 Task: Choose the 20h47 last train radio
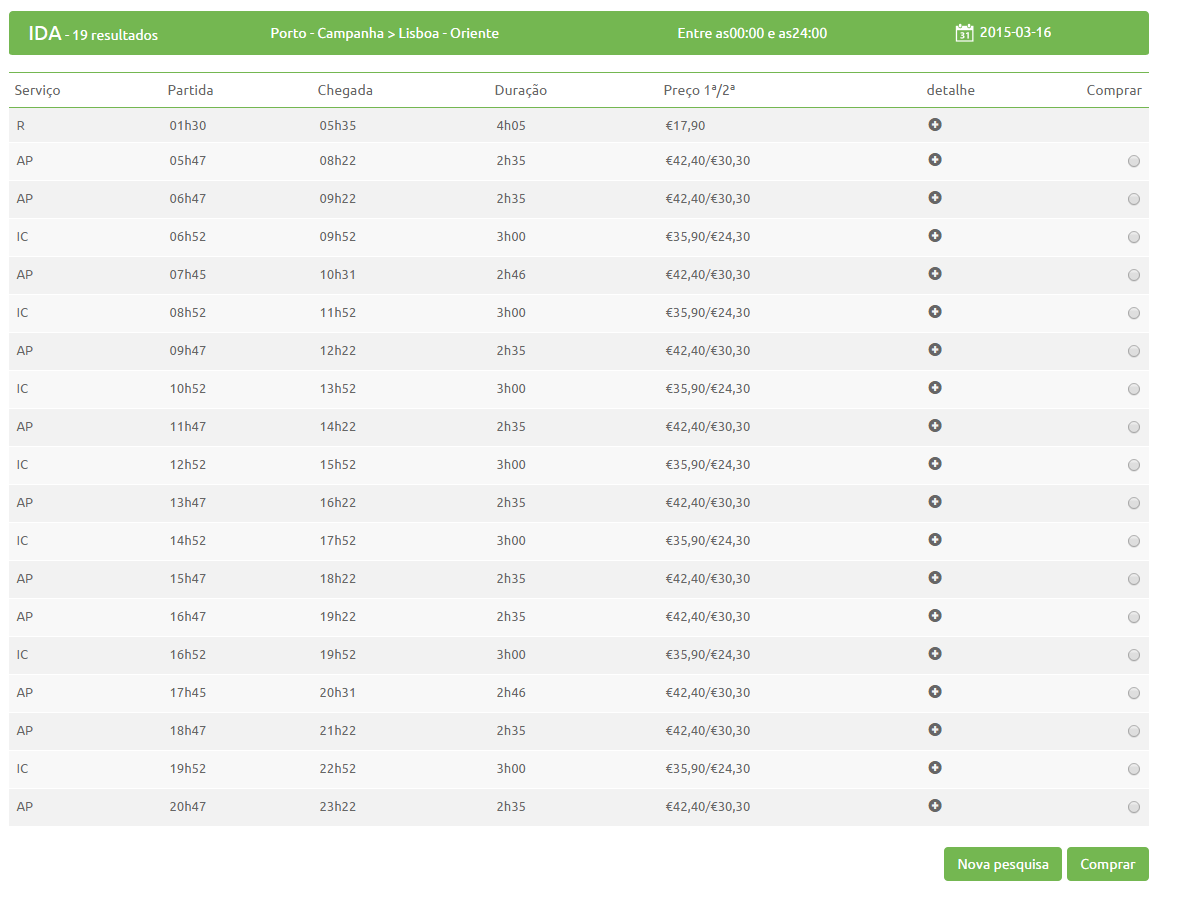[1133, 807]
